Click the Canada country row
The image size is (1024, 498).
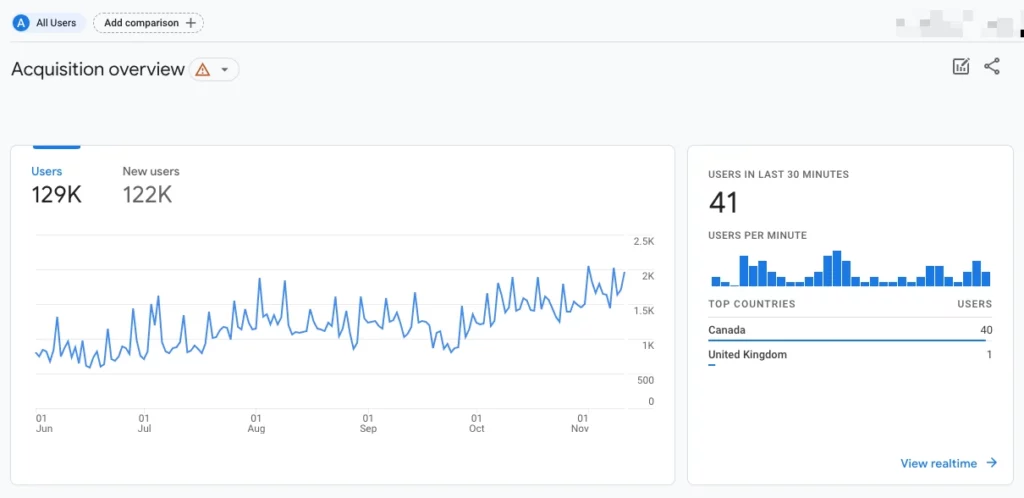(x=850, y=332)
